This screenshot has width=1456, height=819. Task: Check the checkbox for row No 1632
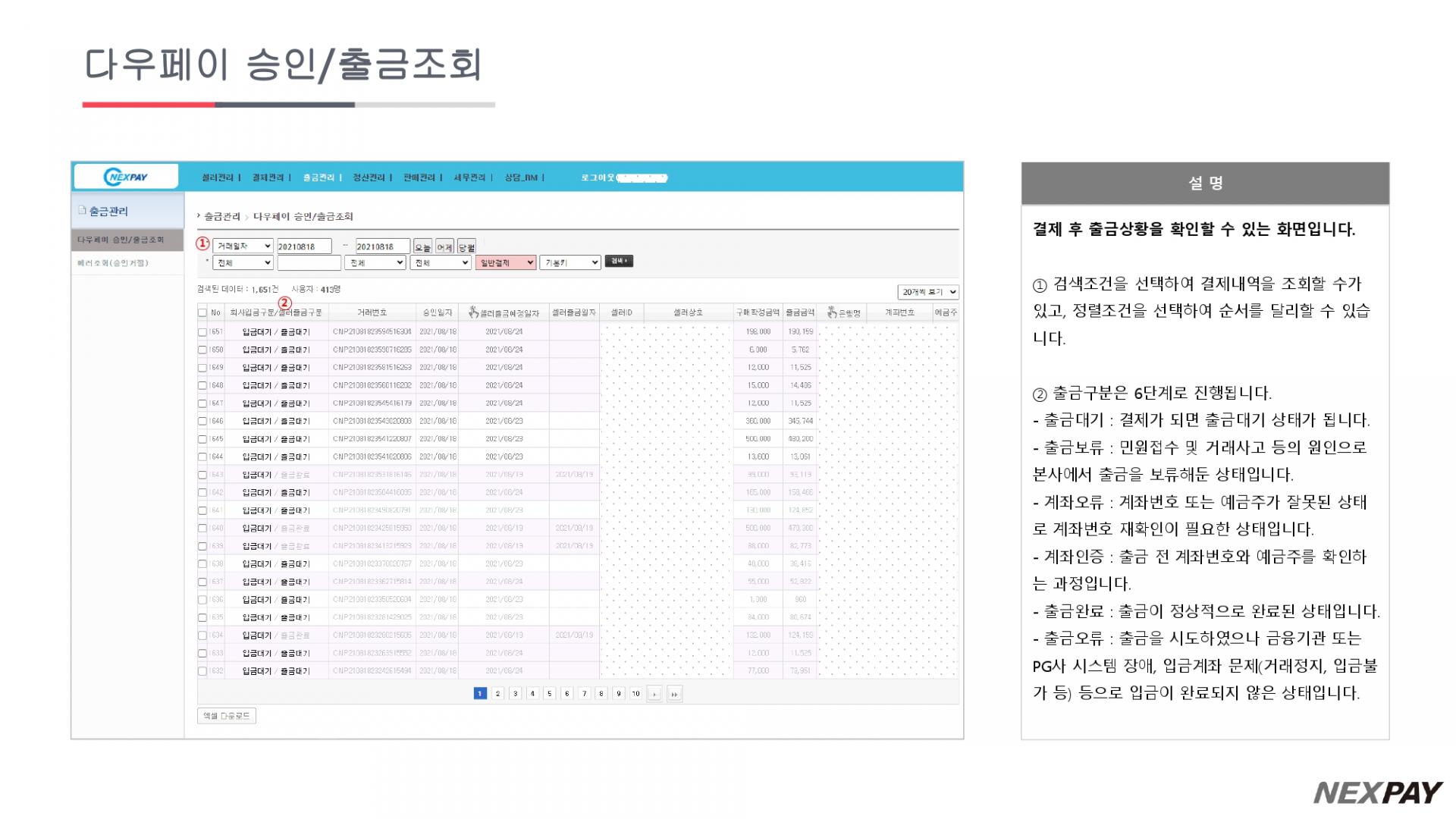click(202, 671)
